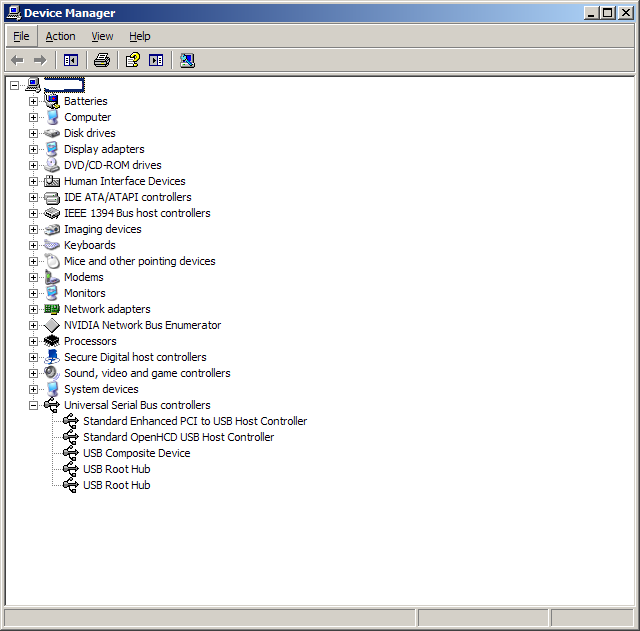The height and width of the screenshot is (631, 640).
Task: Minimize the Device Manager window
Action: 591,13
